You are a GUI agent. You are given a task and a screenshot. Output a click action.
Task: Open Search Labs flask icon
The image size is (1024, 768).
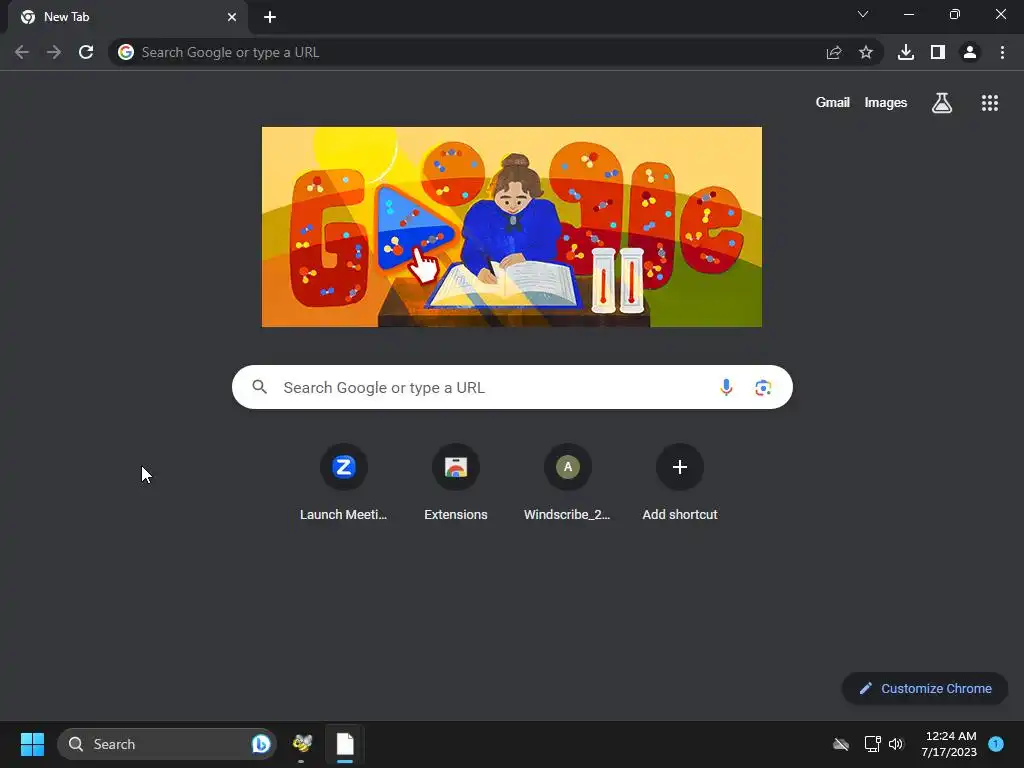pos(942,103)
